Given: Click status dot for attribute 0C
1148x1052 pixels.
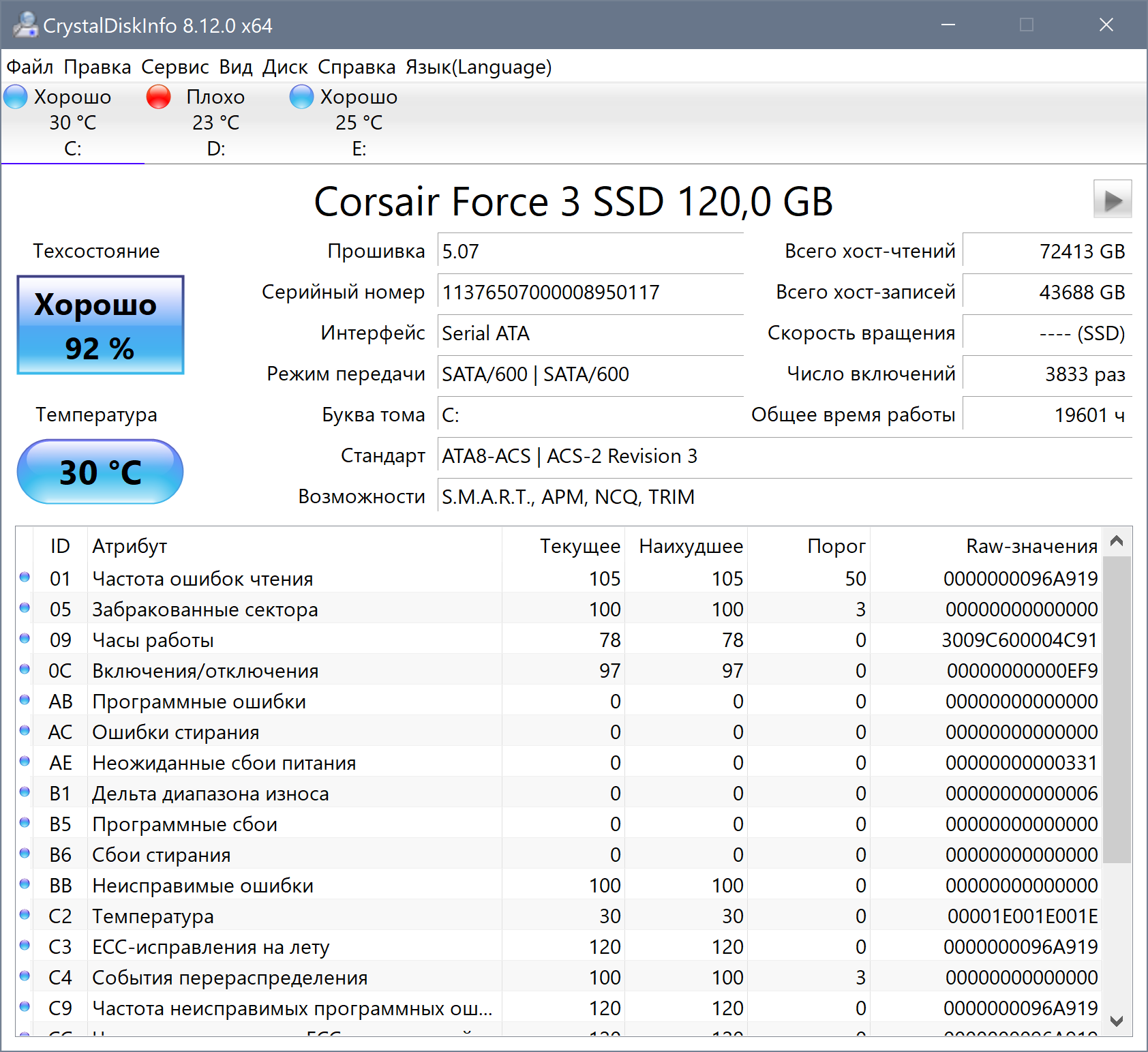Looking at the screenshot, I should coord(25,670).
